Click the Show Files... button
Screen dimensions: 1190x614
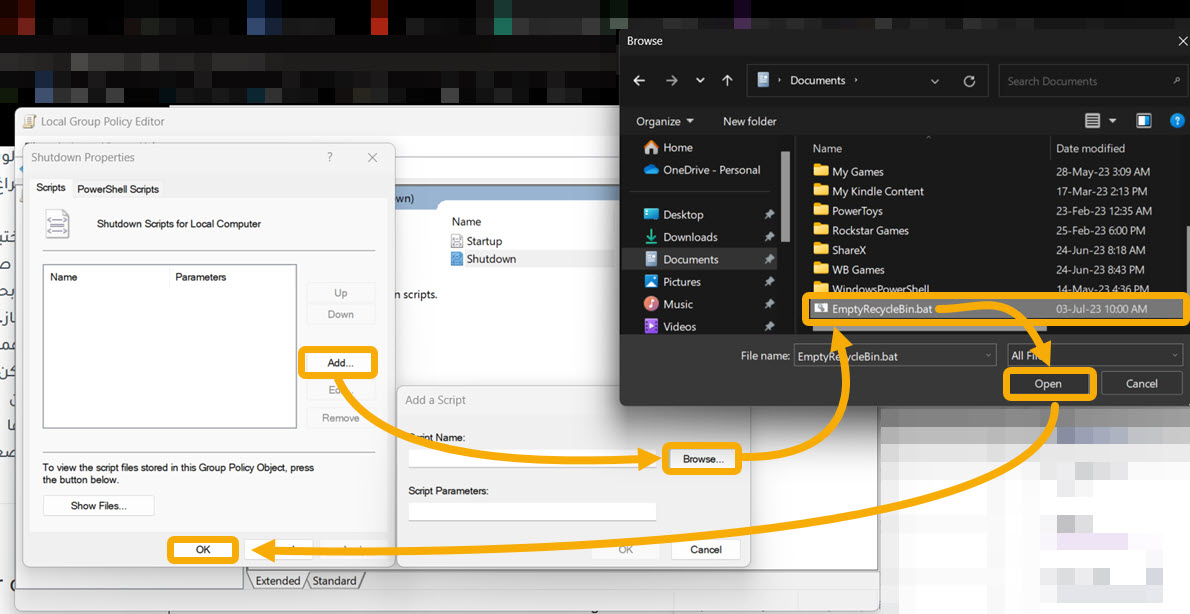[98, 506]
